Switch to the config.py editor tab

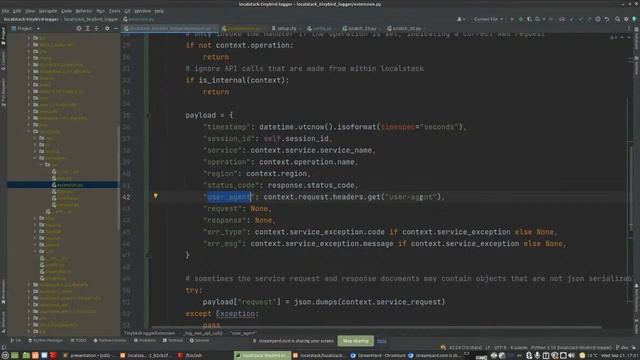(320, 29)
